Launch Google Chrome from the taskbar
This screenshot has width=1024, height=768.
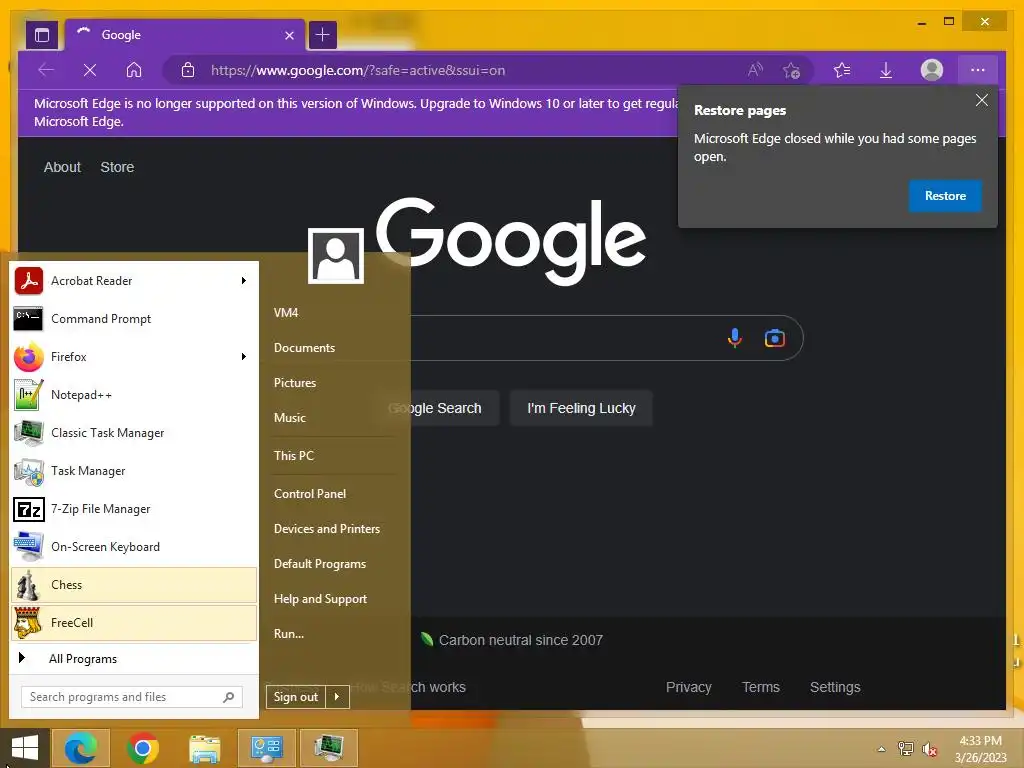coord(143,748)
